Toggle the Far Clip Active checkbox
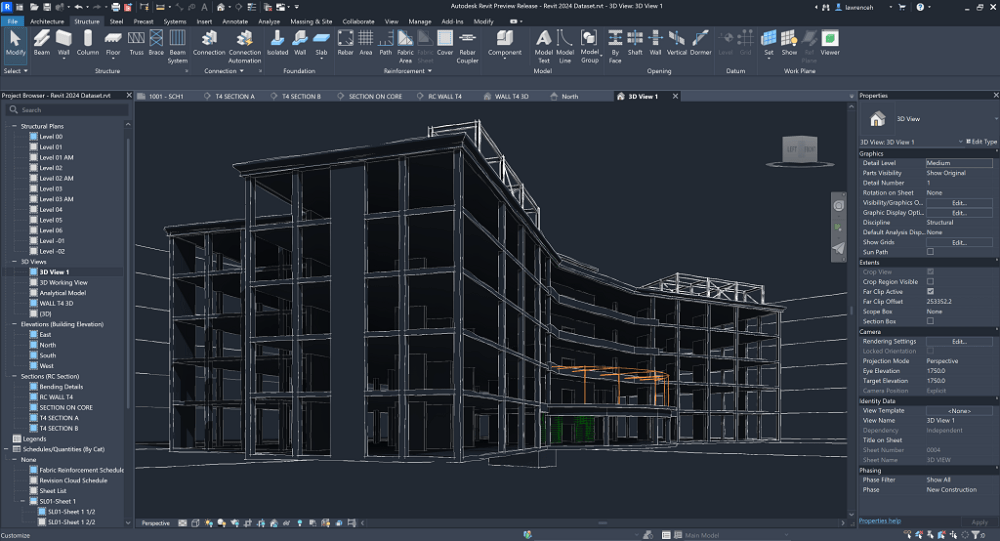 click(930, 291)
